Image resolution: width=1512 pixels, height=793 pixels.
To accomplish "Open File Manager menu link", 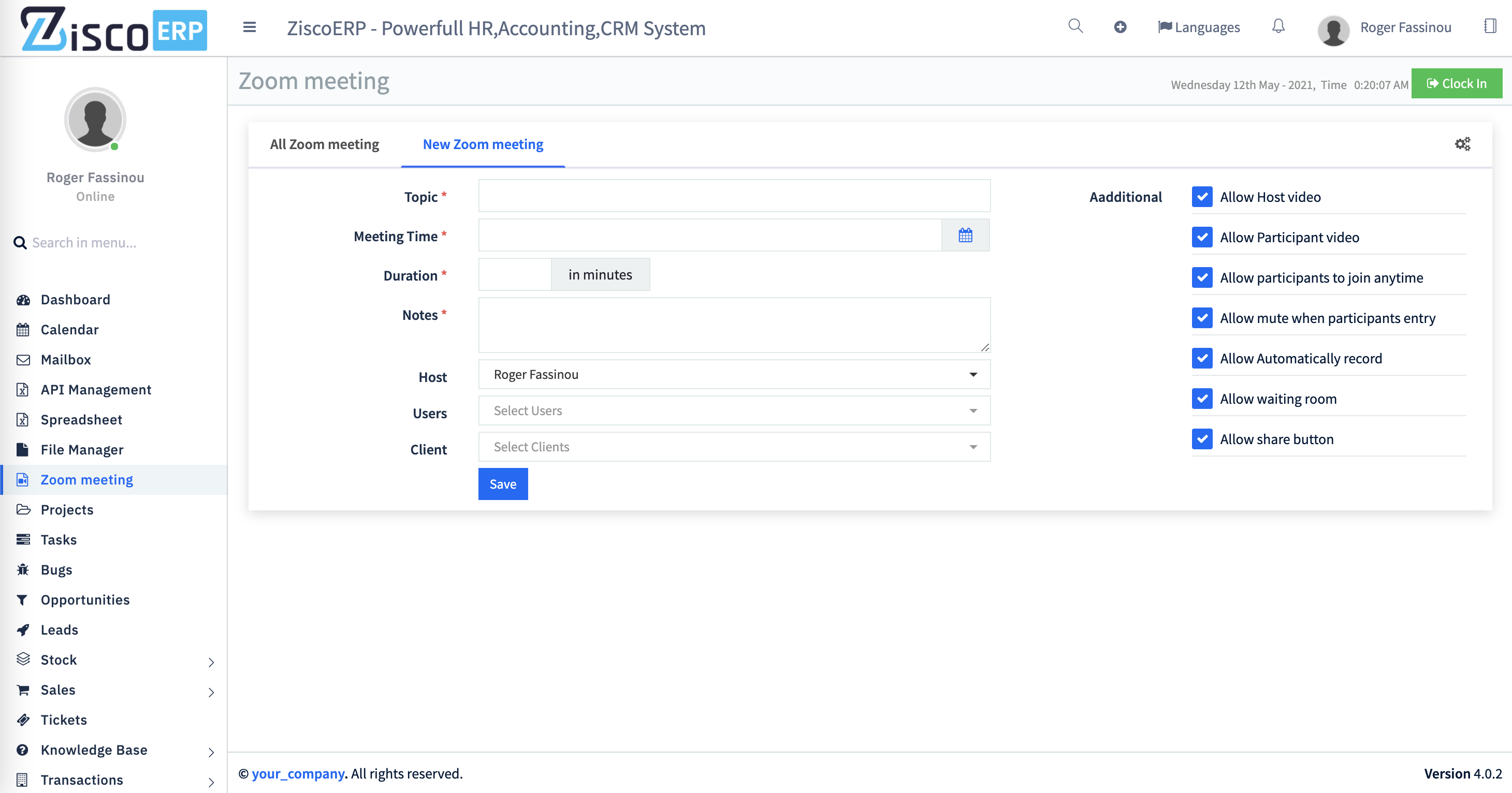I will coord(82,450).
